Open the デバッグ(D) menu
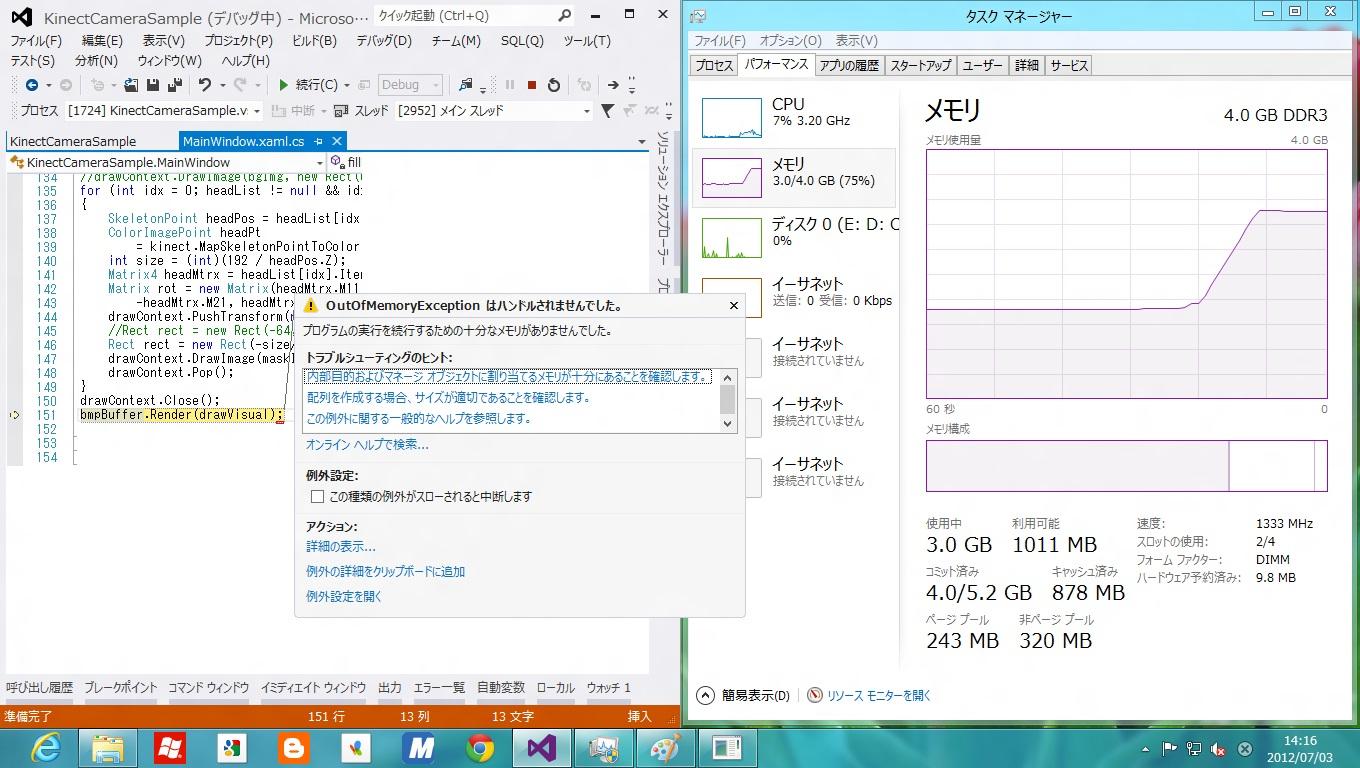Image resolution: width=1360 pixels, height=768 pixels. [x=384, y=41]
